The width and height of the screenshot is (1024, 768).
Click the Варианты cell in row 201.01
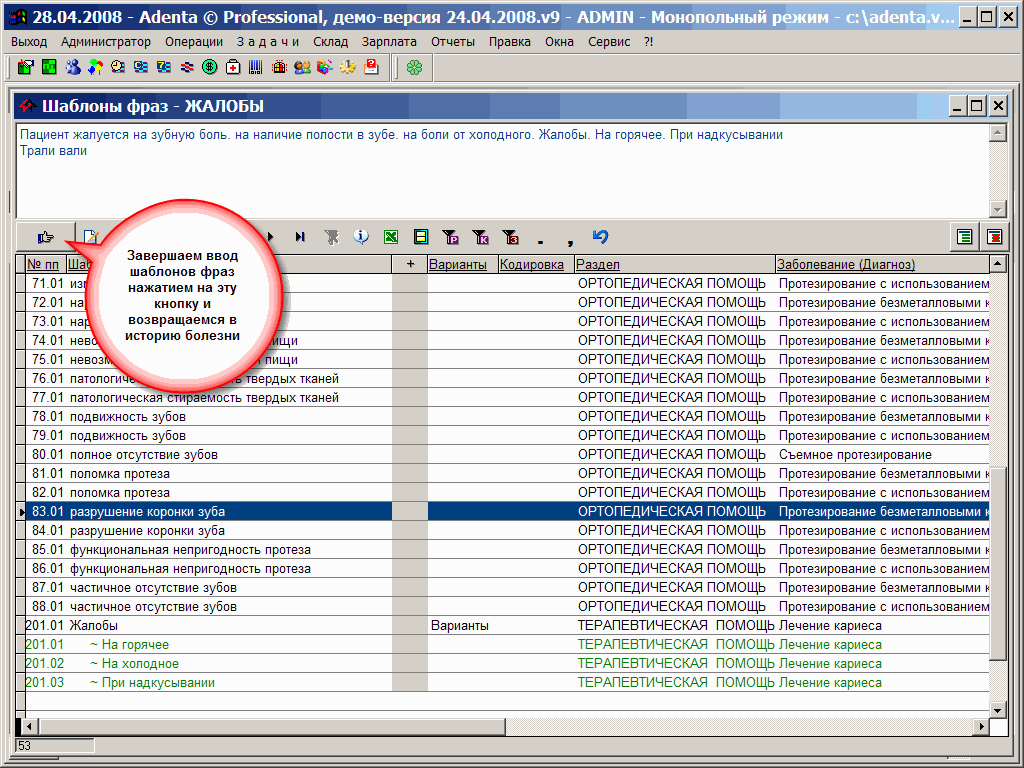point(460,626)
